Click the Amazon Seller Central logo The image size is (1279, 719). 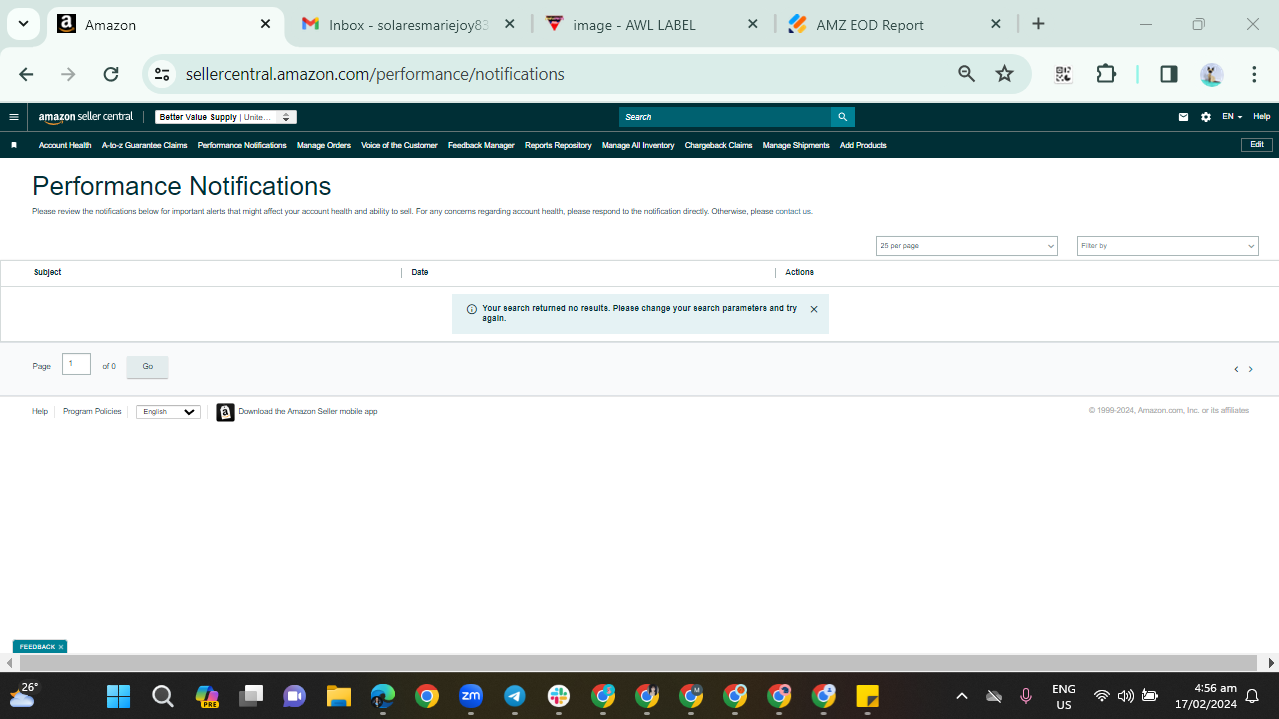click(86, 117)
